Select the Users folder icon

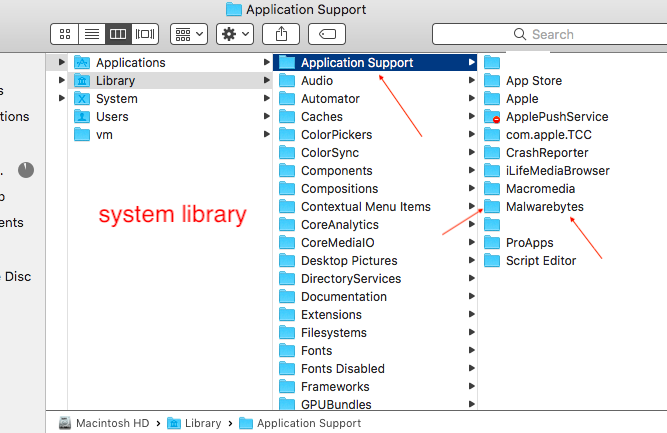[x=82, y=117]
